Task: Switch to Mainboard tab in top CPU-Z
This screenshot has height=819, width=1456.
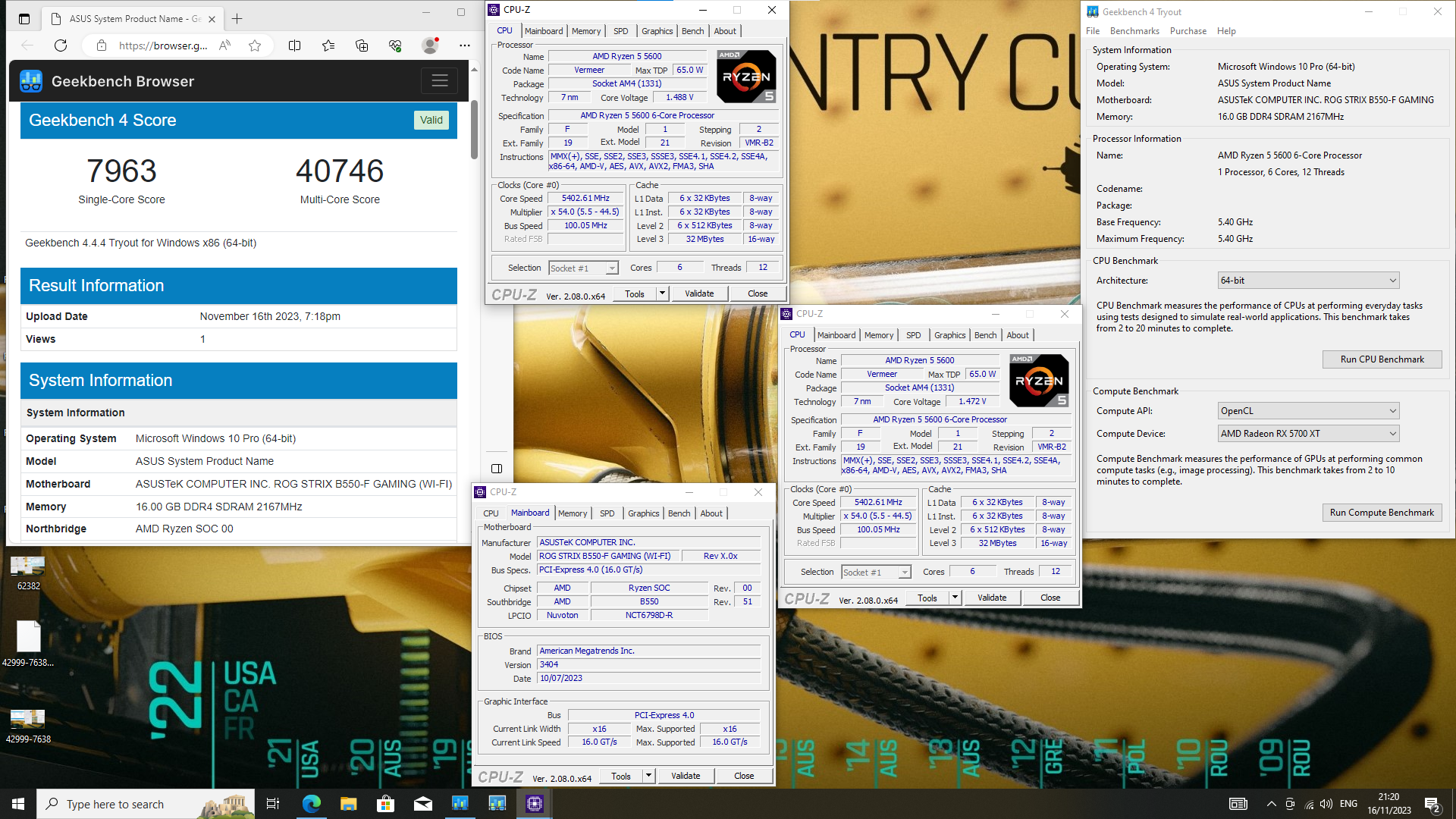Action: 544,31
